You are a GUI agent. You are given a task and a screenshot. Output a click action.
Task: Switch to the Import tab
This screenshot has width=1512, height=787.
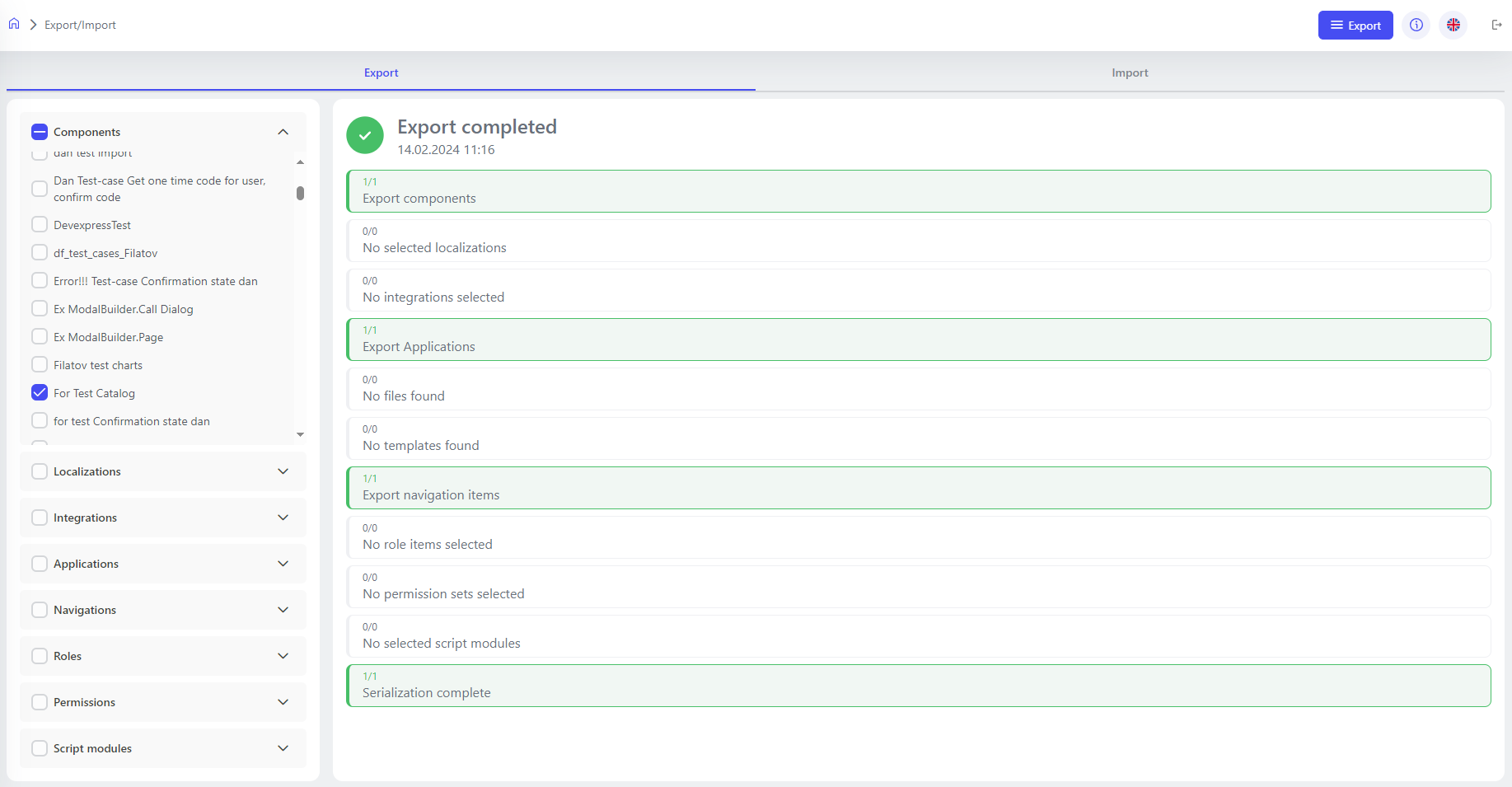point(1129,73)
